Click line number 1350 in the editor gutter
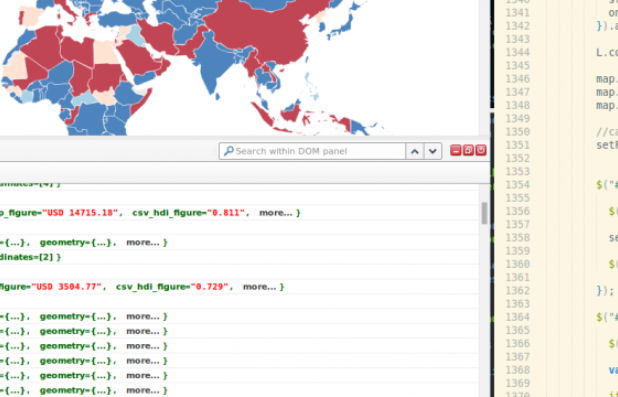618x397 pixels. (x=517, y=132)
